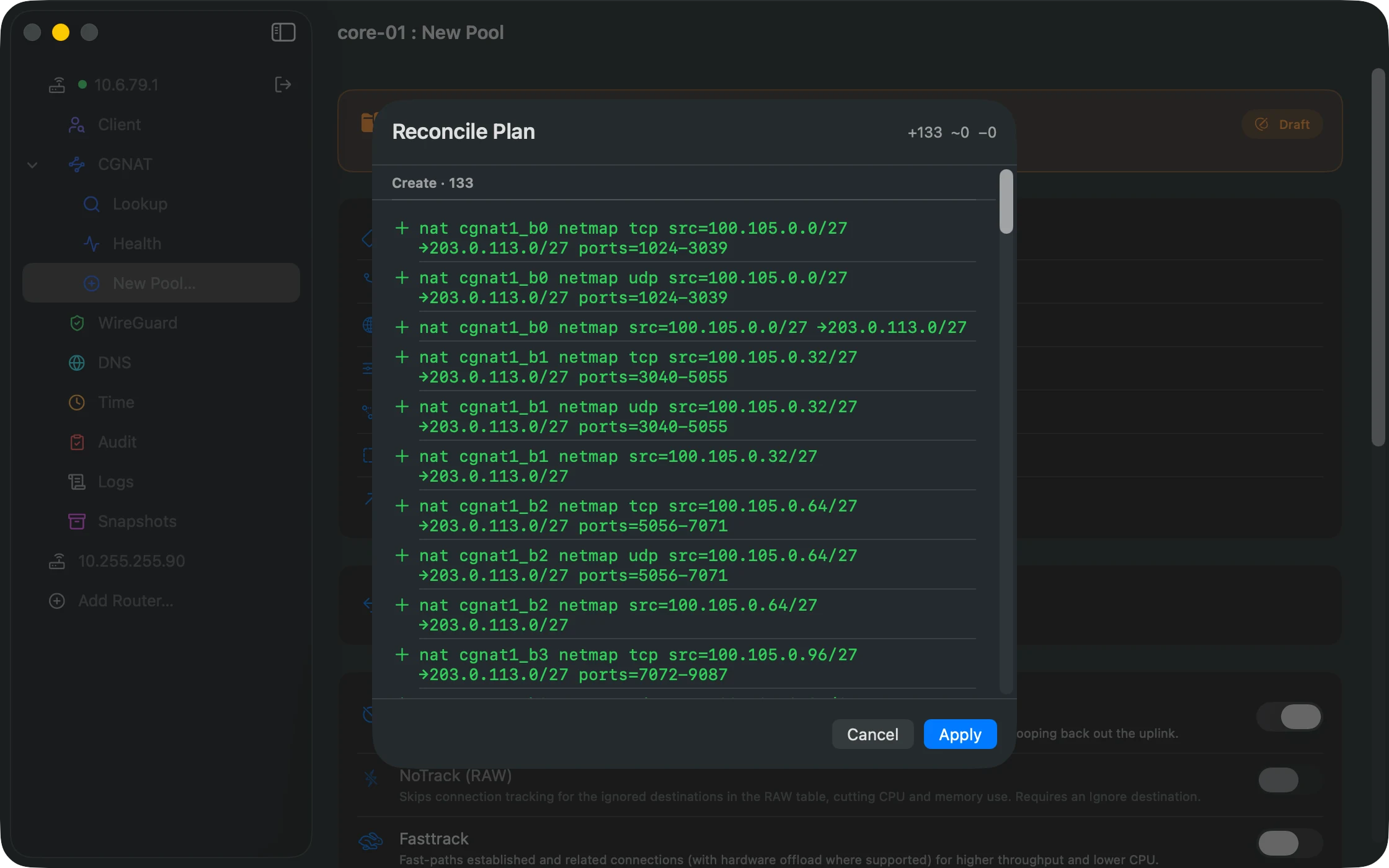Collapse the CGNAT tree section

click(32, 164)
